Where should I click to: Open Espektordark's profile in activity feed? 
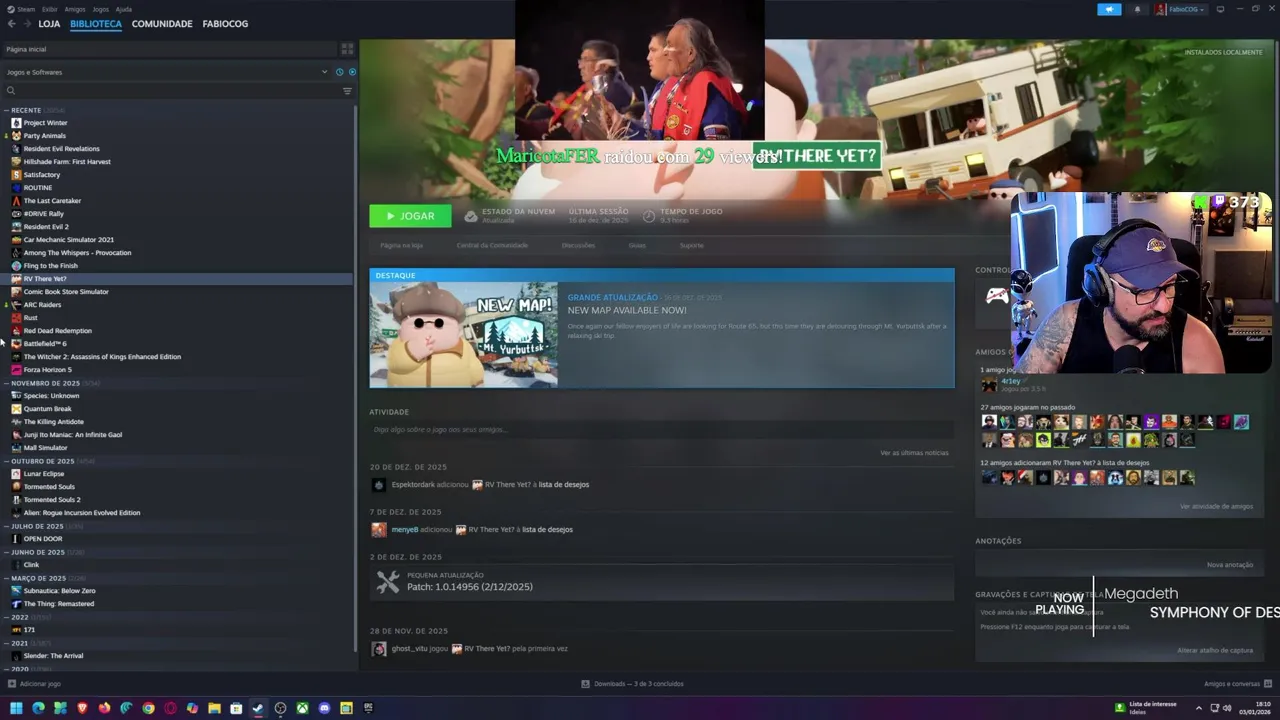[x=414, y=485]
